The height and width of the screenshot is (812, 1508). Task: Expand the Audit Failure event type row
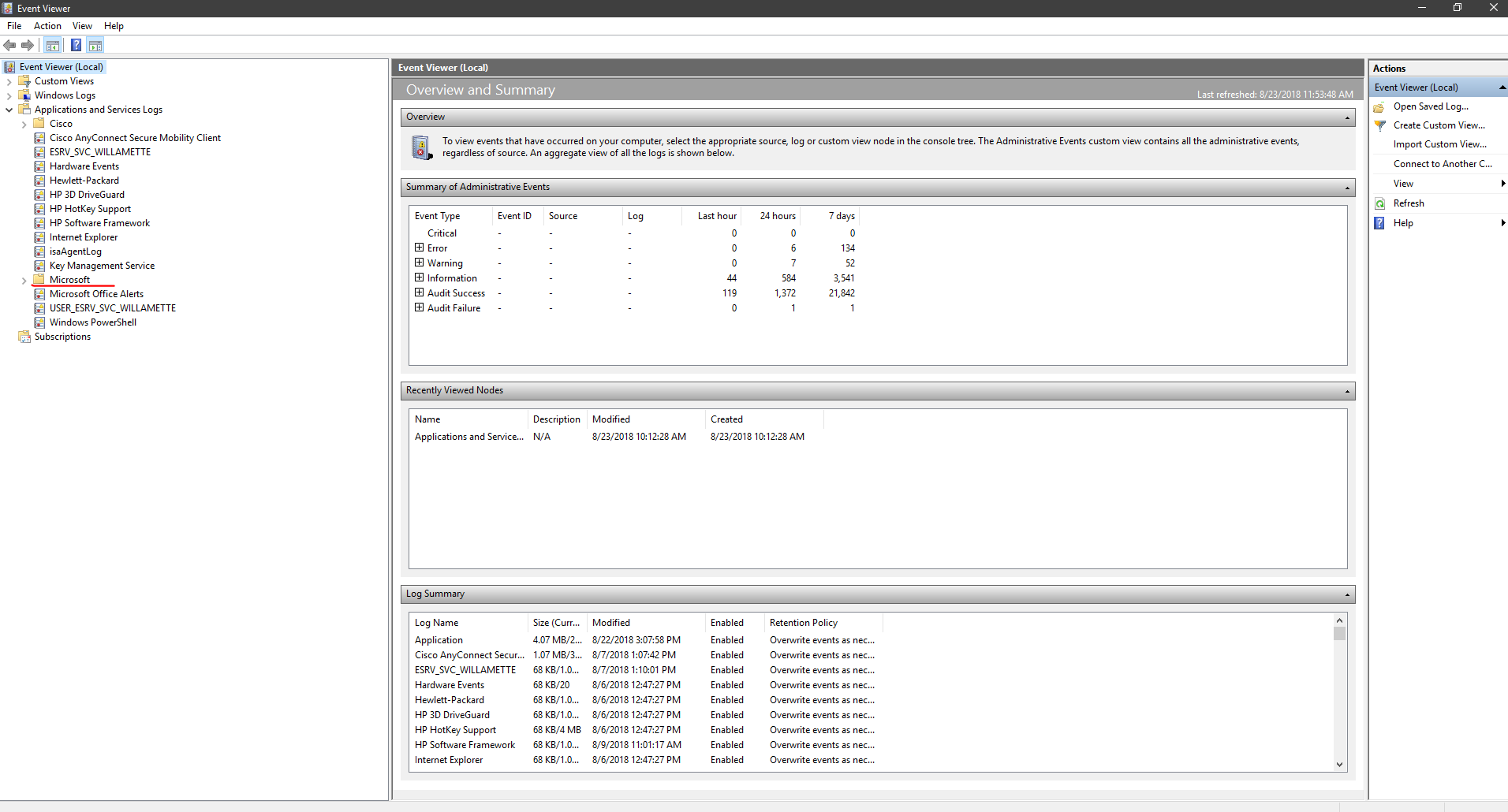click(x=420, y=307)
